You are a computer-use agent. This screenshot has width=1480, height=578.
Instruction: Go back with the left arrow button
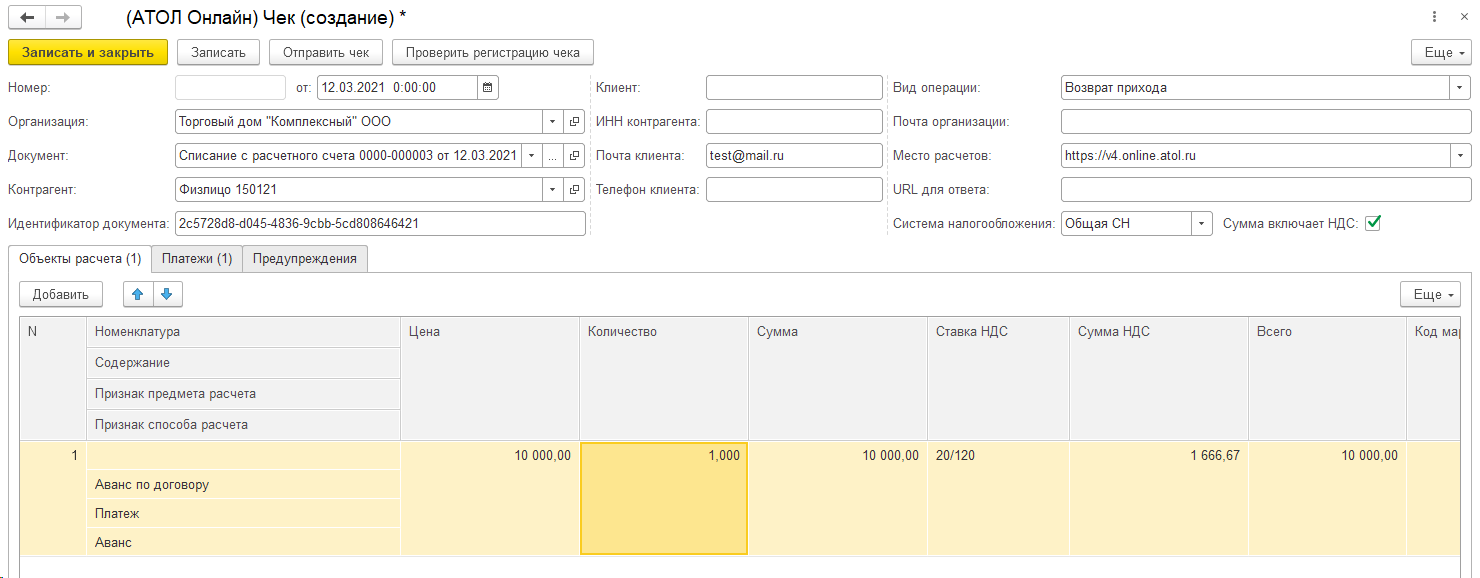pos(27,18)
